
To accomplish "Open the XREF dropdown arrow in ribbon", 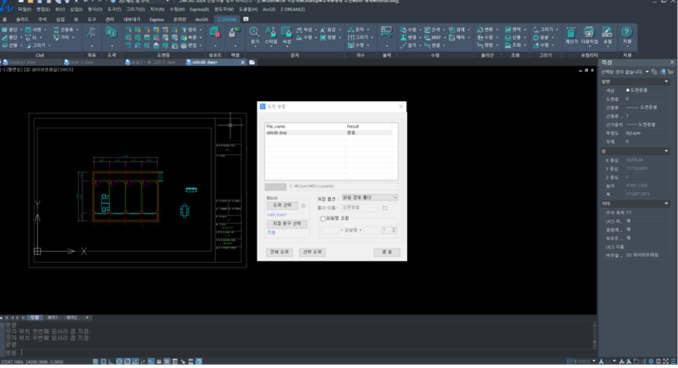I will [x=444, y=38].
